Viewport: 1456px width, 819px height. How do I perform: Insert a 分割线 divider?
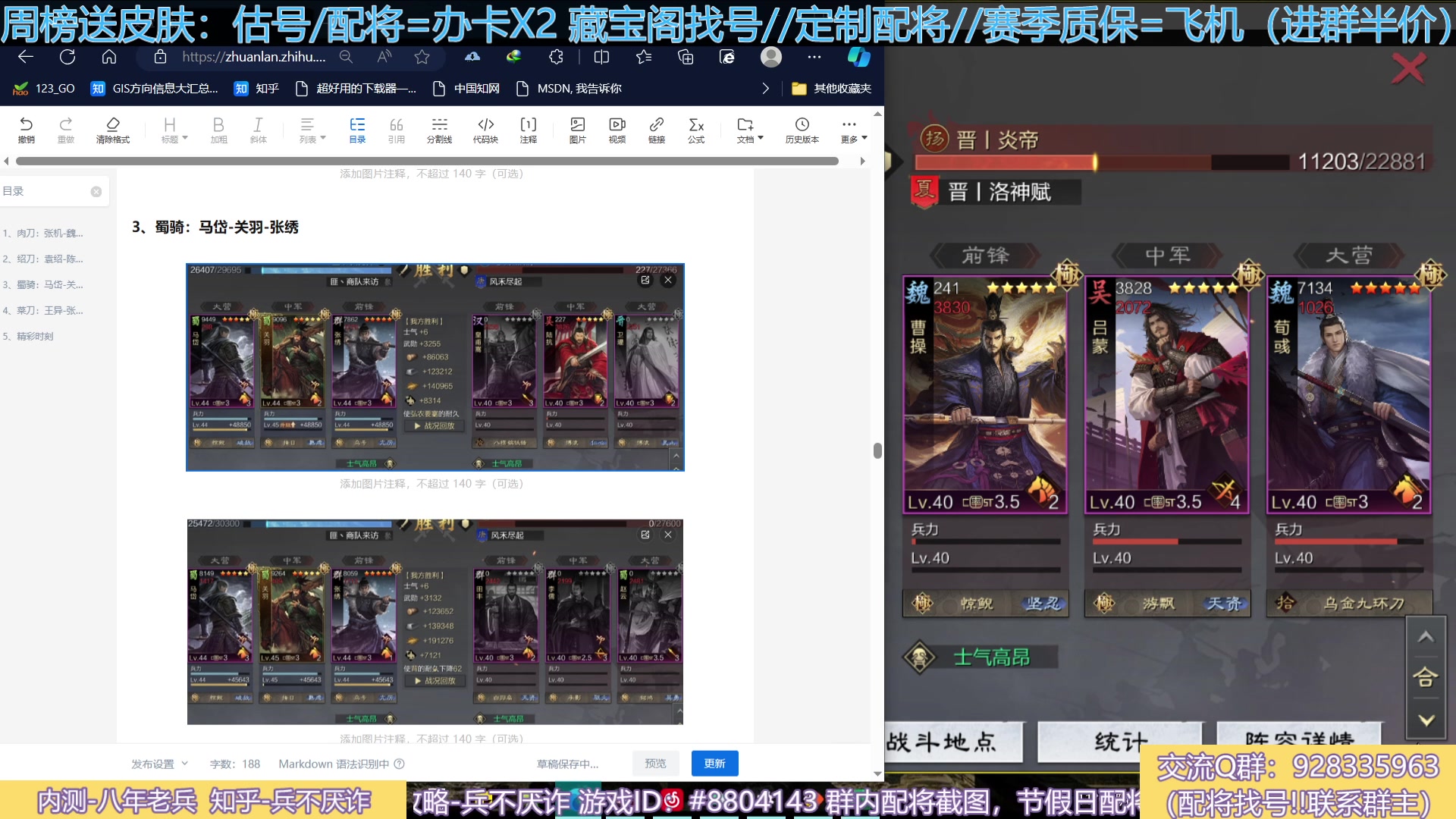[439, 130]
